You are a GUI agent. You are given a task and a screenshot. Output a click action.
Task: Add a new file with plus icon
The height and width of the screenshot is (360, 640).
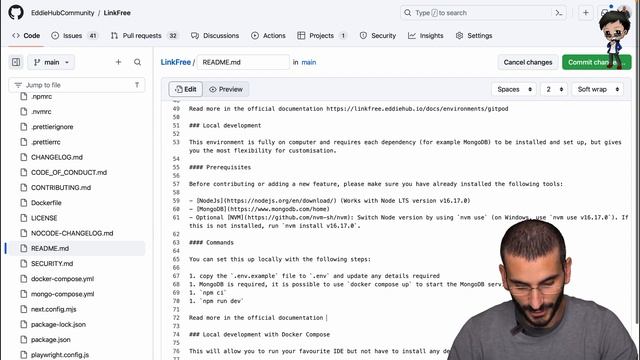[x=118, y=62]
